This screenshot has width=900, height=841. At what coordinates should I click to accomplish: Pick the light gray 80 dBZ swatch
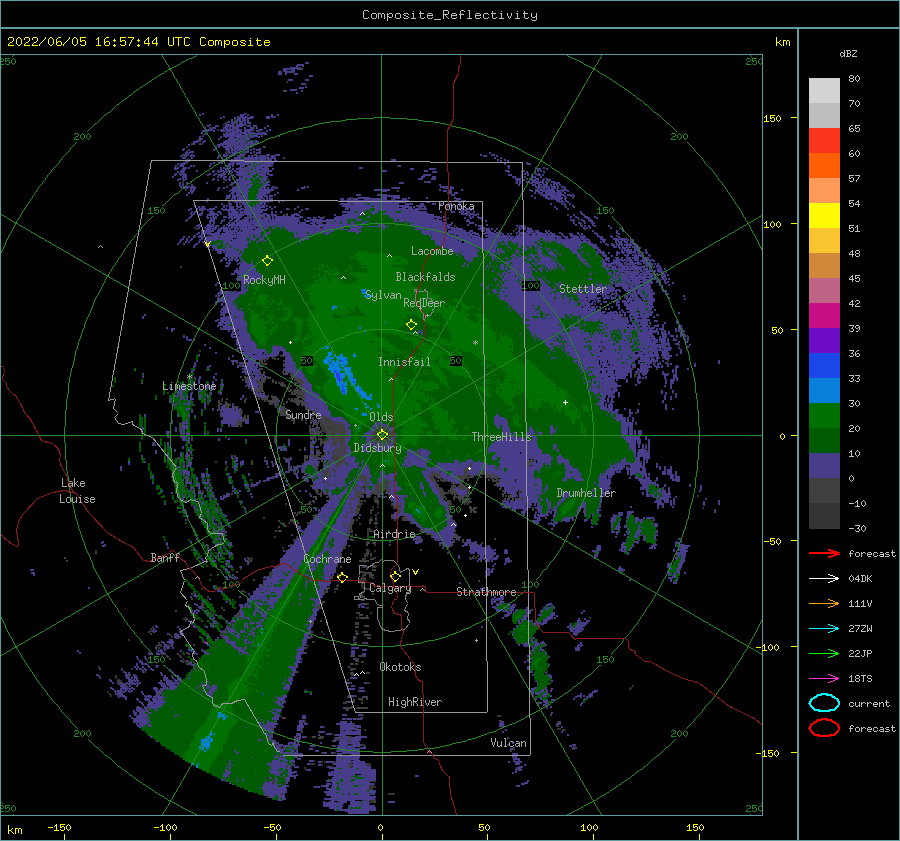point(824,90)
